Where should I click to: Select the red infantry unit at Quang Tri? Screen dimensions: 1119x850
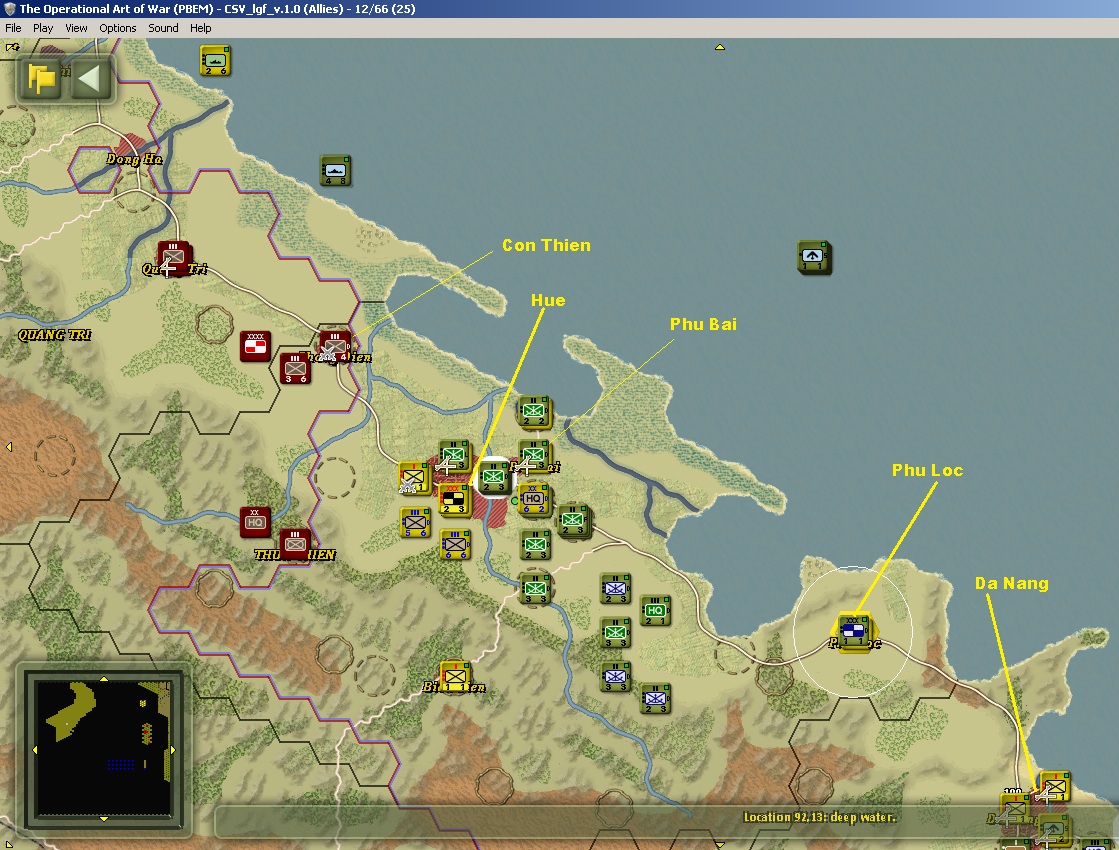coord(173,257)
